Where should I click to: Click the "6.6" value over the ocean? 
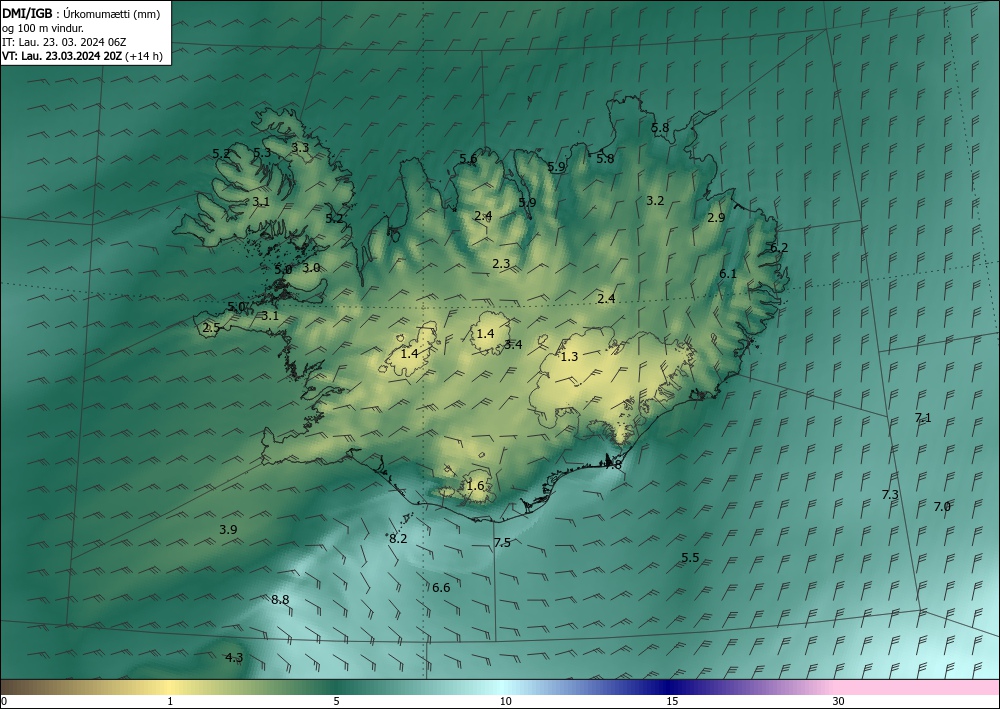441,588
